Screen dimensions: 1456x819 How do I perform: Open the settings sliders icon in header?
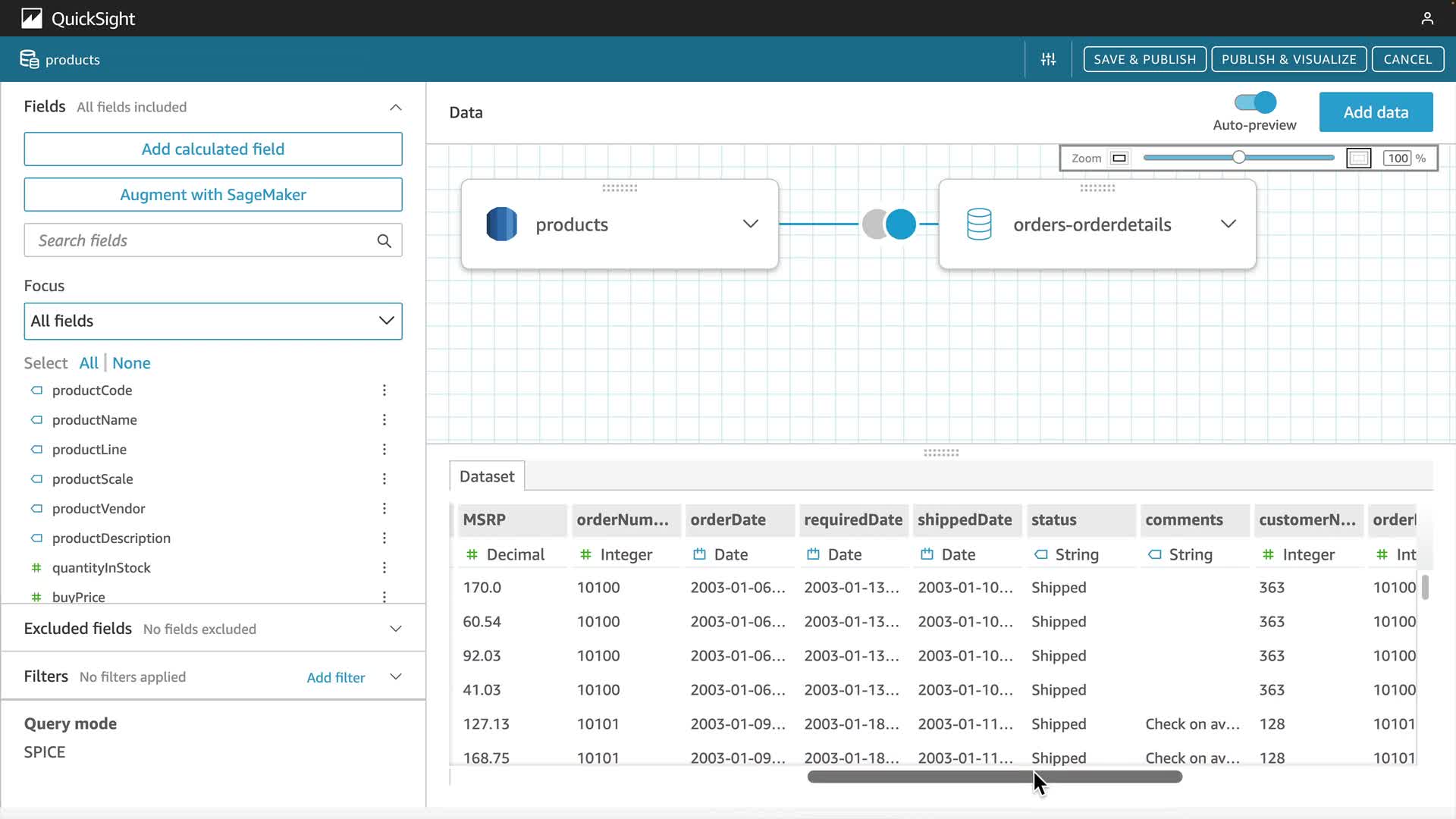point(1048,59)
